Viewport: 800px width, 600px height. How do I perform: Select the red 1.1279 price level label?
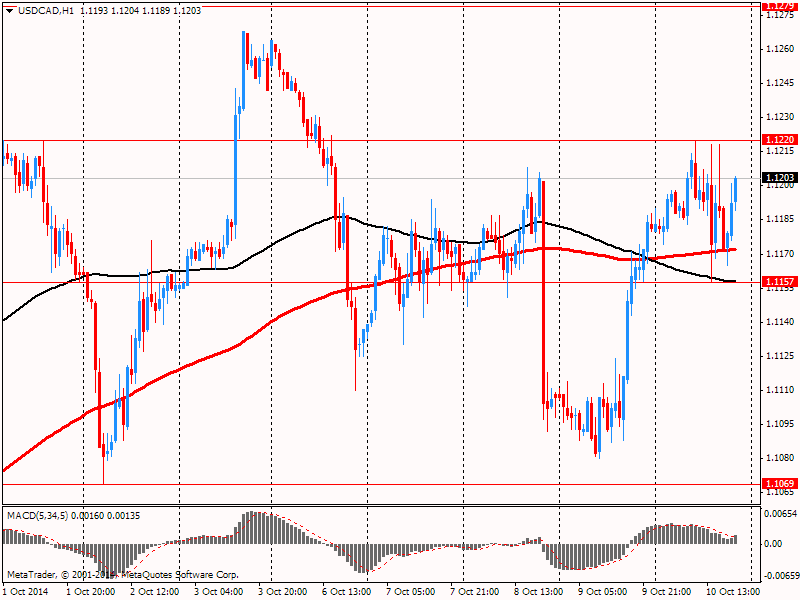780,6
